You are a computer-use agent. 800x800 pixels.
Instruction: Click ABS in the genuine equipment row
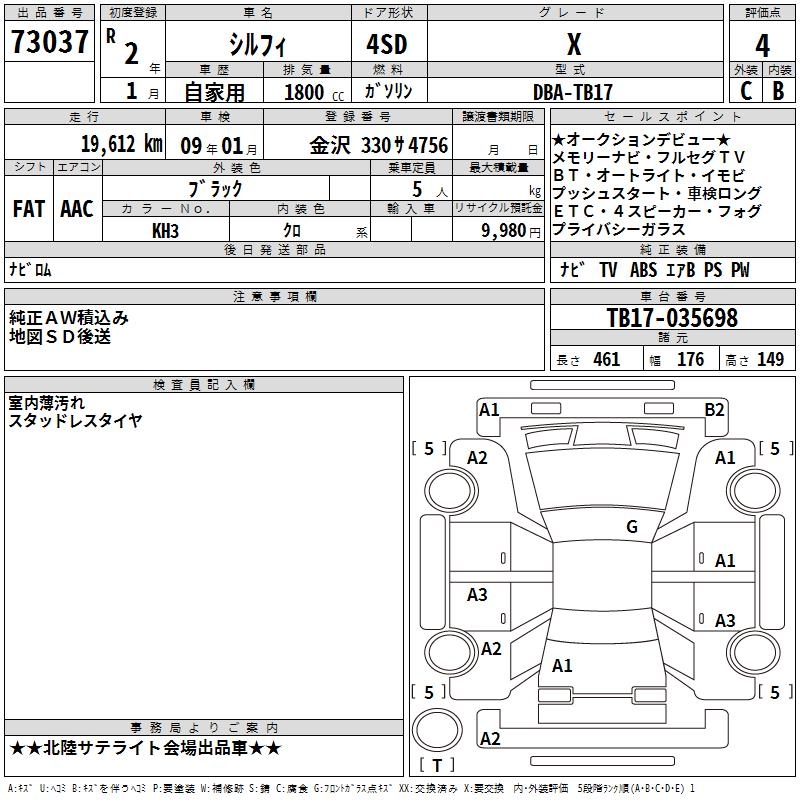tap(643, 270)
